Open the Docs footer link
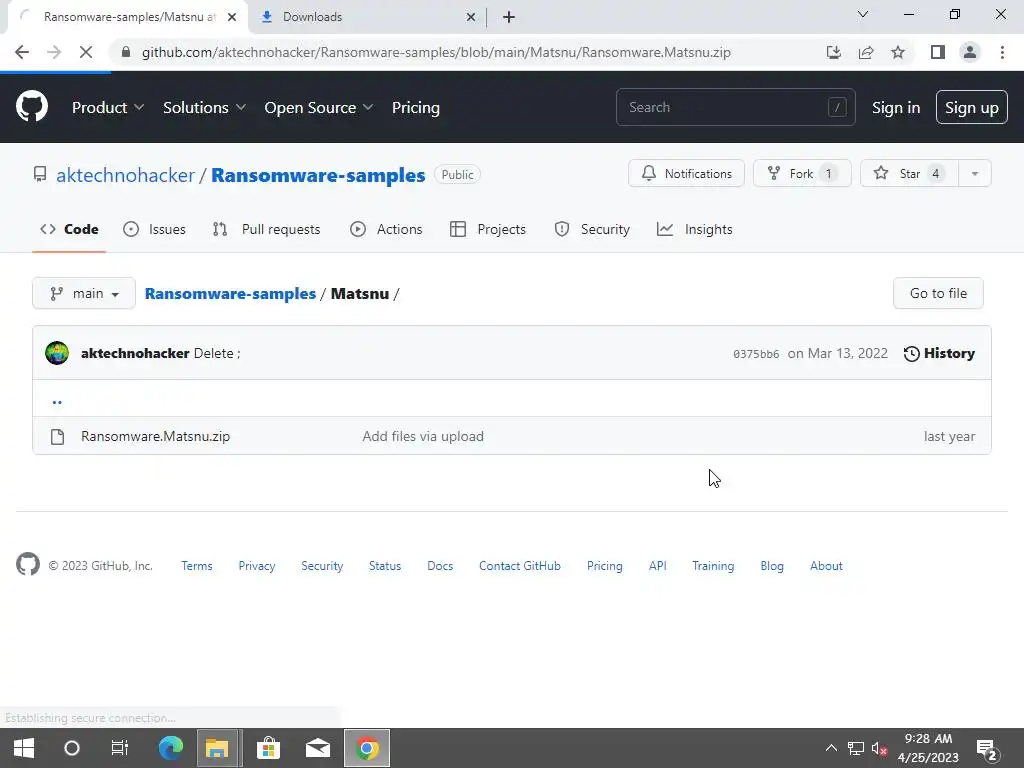Image resolution: width=1024 pixels, height=768 pixels. [440, 566]
